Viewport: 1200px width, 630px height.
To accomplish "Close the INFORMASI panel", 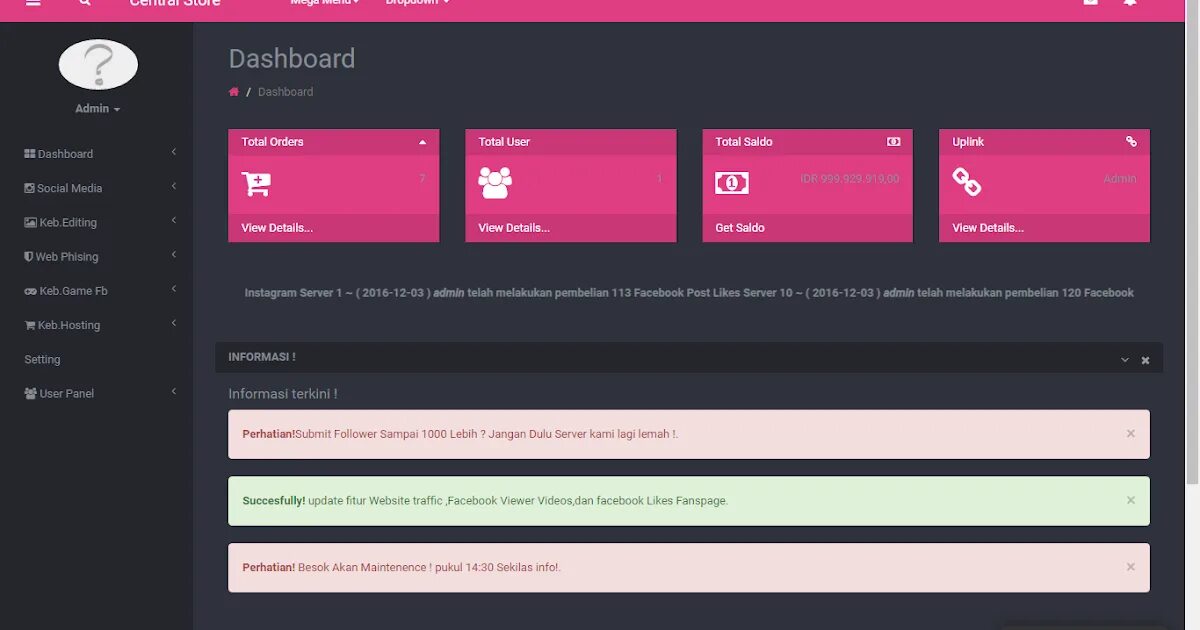I will pos(1146,360).
